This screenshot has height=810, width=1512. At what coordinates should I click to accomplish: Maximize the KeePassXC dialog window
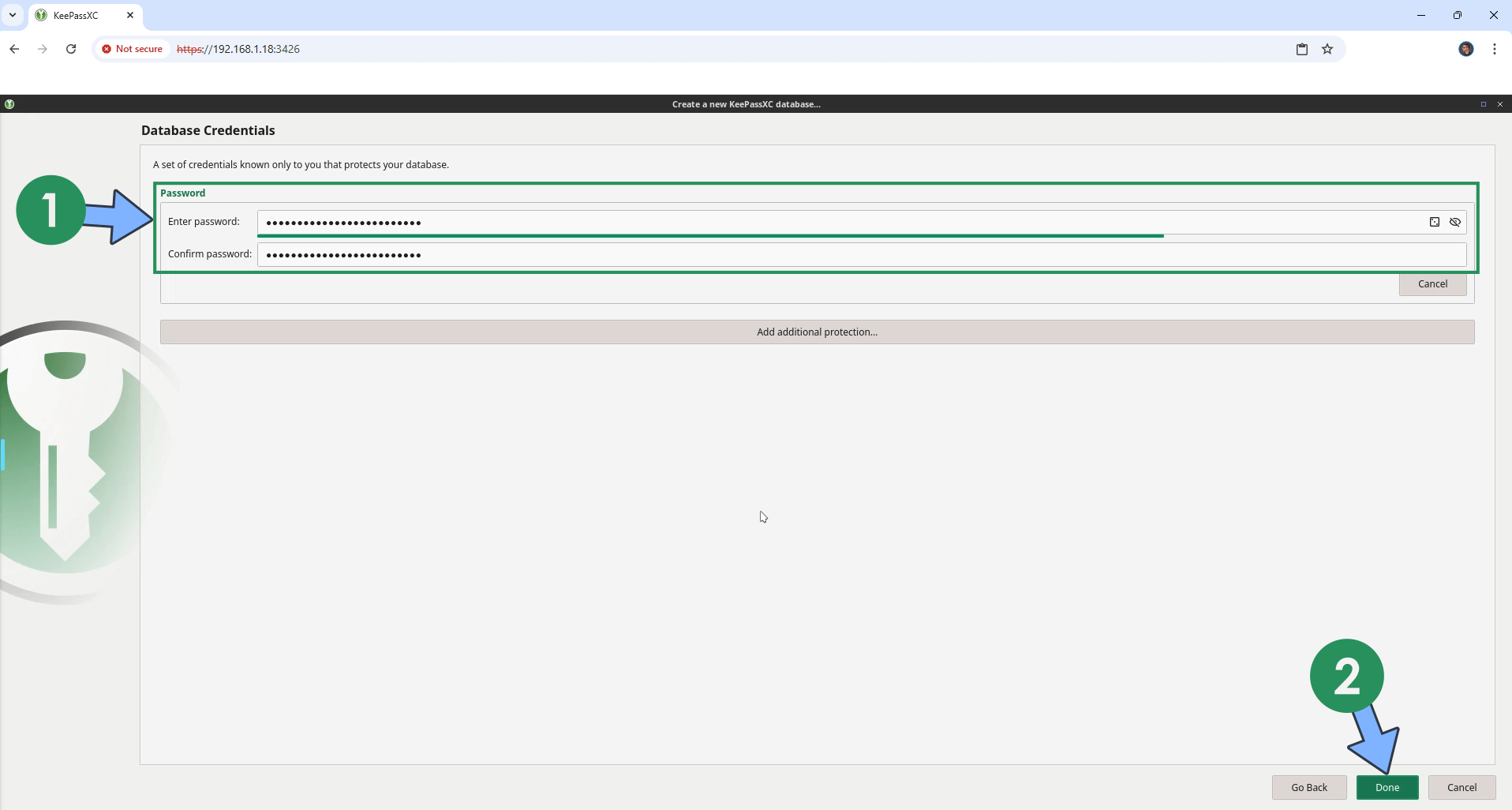pyautogui.click(x=1484, y=104)
